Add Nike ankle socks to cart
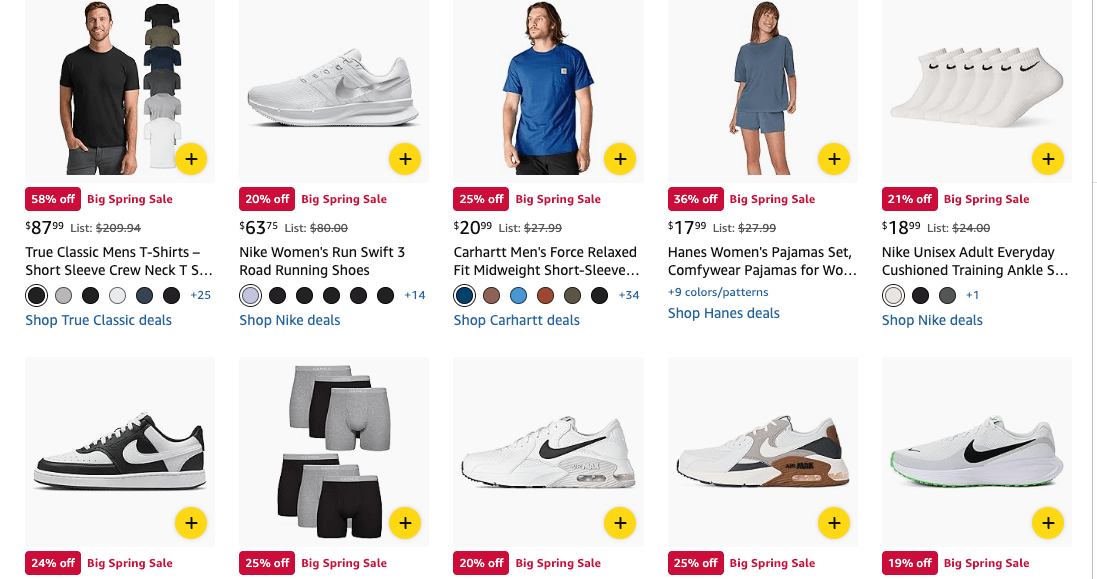1097x579 pixels. tap(1047, 158)
